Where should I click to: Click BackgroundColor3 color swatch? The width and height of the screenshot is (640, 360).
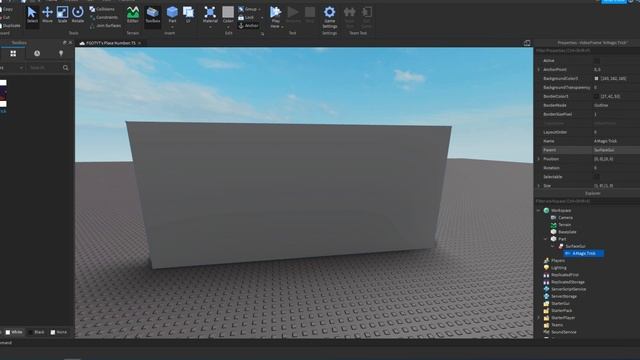tap(596, 78)
